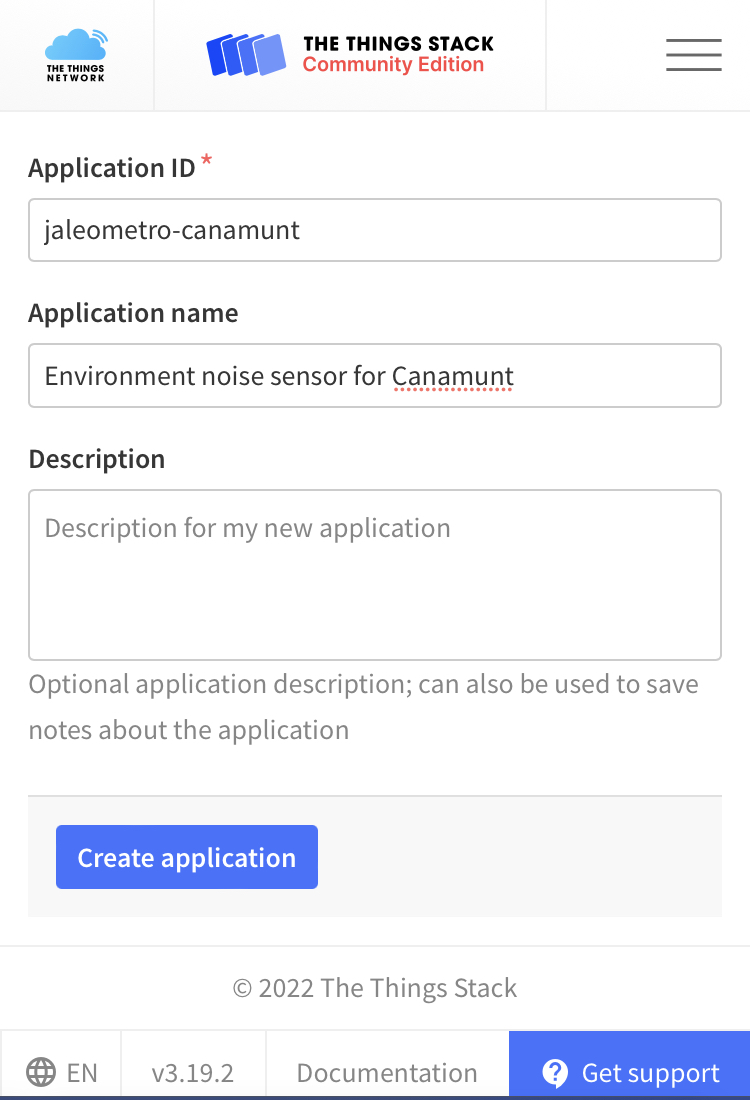Click the Description field label
This screenshot has width=750, height=1100.
(97, 459)
